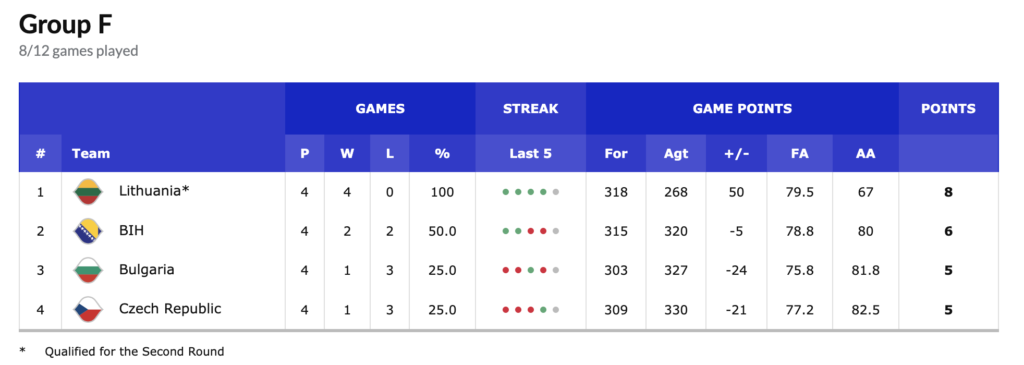
Task: Click the Lithuania flag icon
Action: pos(87,192)
